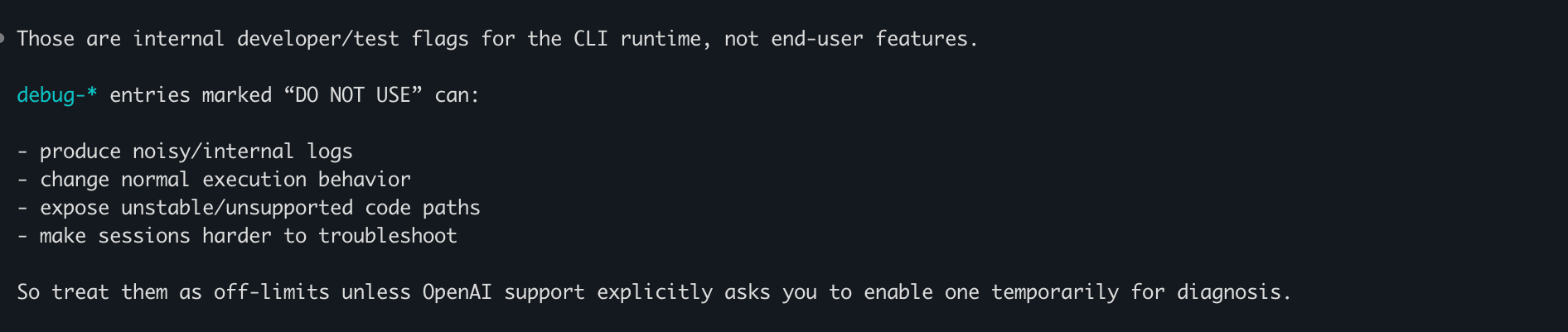
Task: Click the dash before "make sessions harder"
Action: pos(22,236)
